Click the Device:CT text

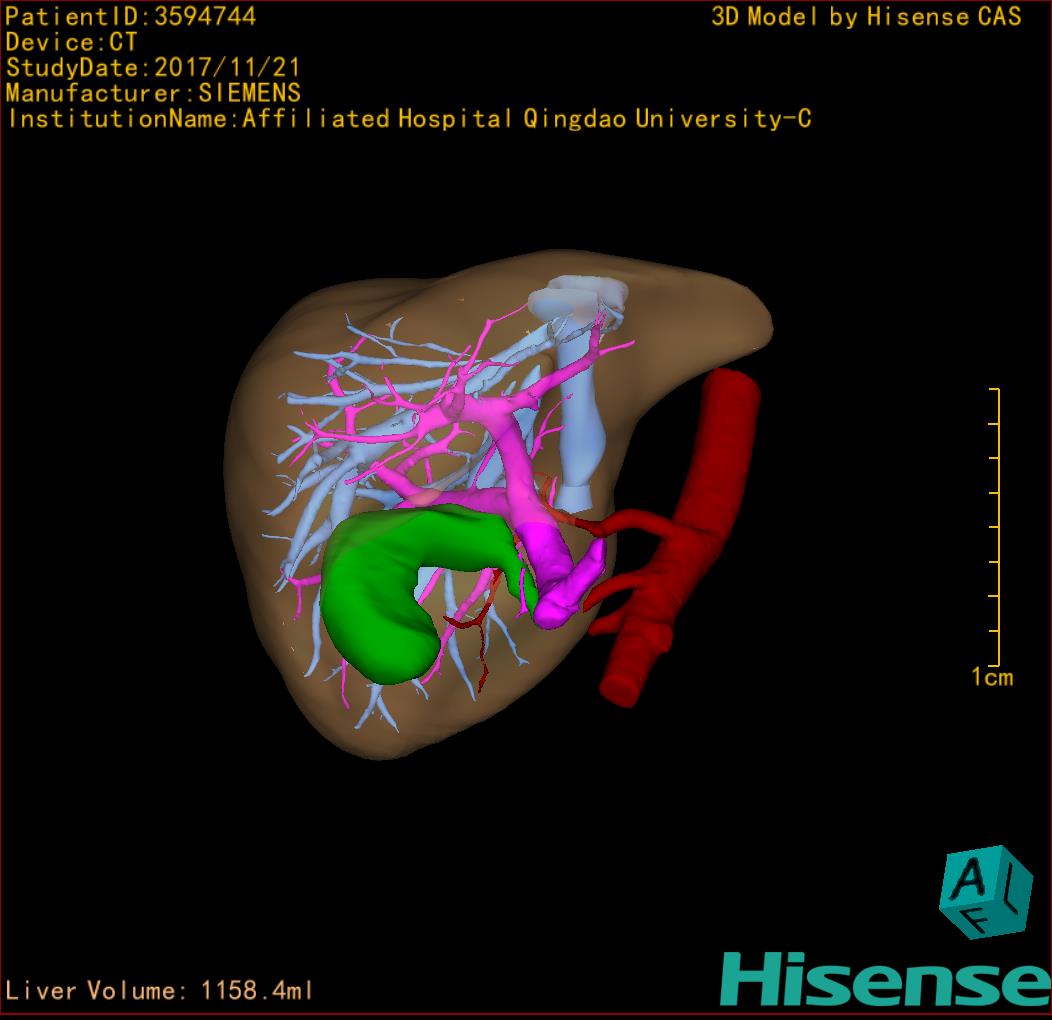coord(71,42)
